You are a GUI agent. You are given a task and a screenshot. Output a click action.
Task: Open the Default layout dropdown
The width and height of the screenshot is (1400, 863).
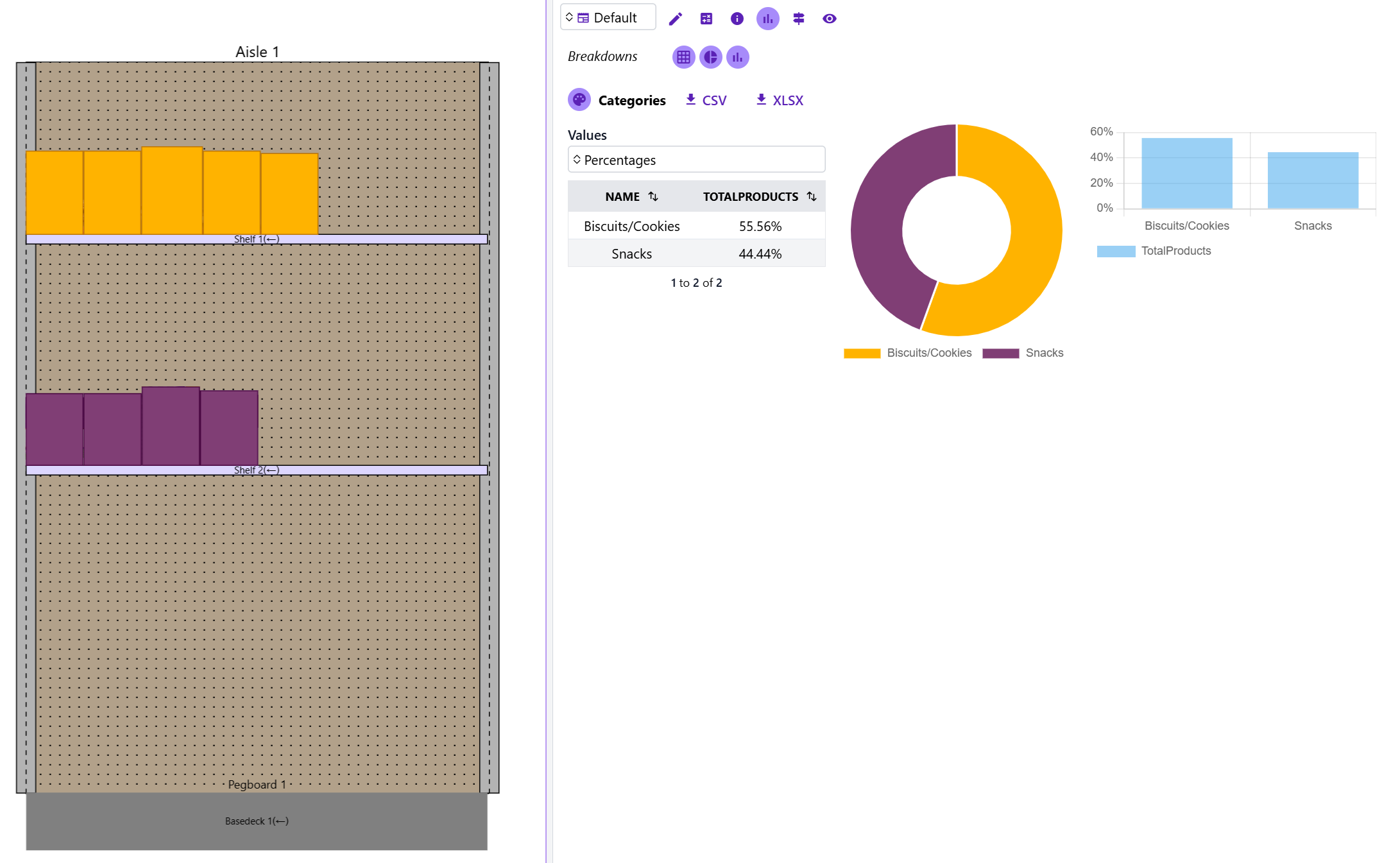[x=608, y=17]
